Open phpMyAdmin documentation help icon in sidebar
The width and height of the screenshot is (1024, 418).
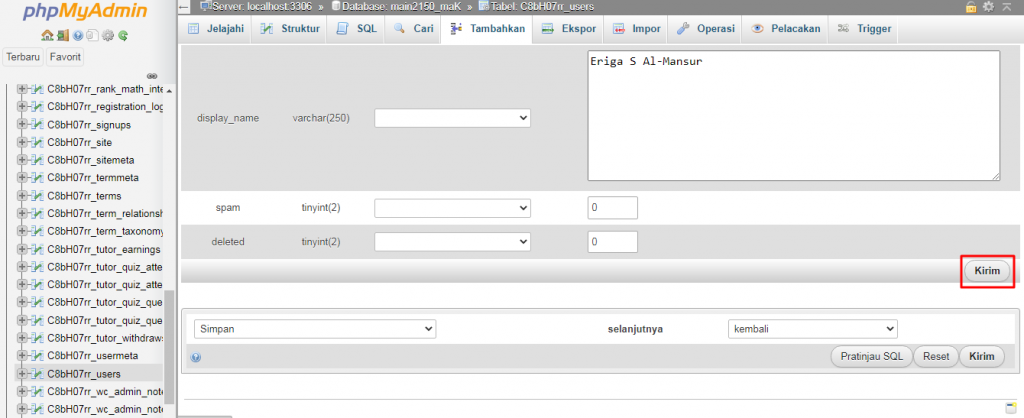[76, 36]
